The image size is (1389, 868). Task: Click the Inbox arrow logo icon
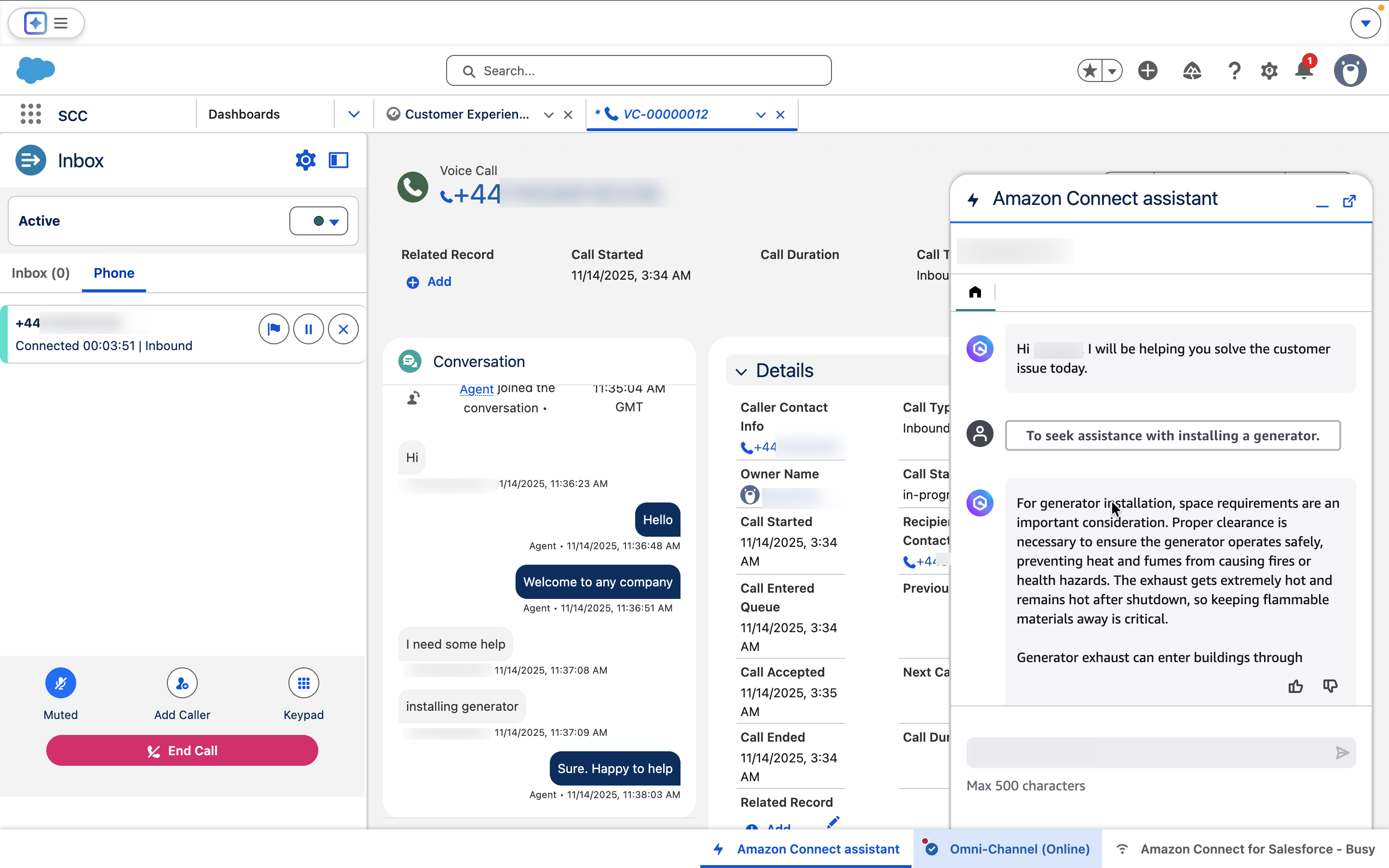[30, 160]
